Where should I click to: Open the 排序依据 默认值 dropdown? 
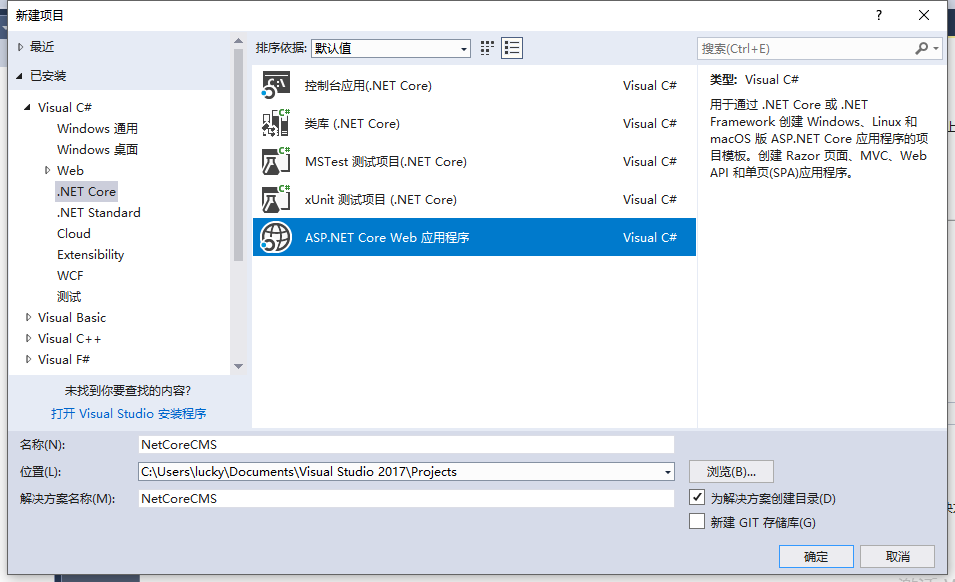390,48
